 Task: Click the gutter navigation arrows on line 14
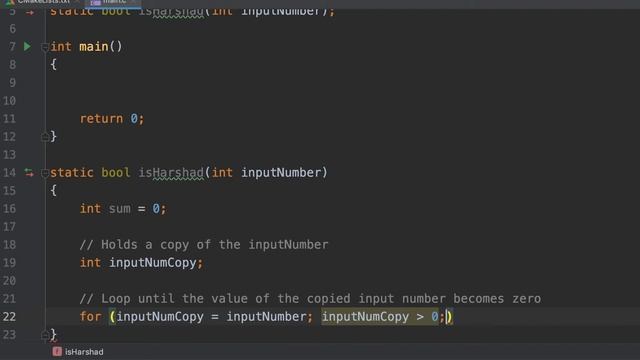tap(29, 173)
